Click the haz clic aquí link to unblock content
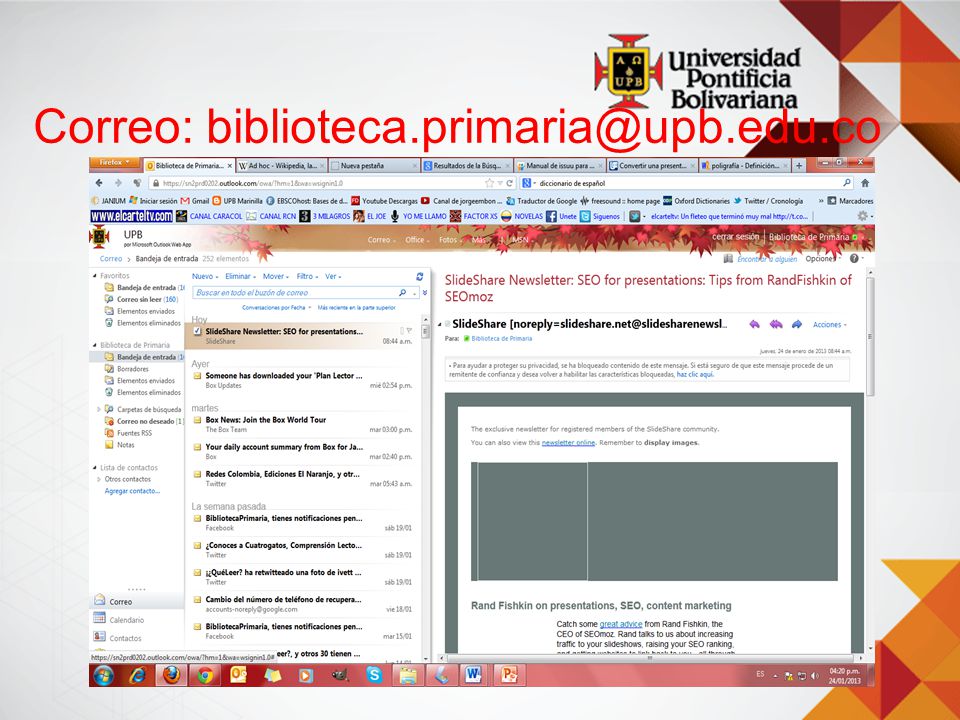 (x=695, y=374)
